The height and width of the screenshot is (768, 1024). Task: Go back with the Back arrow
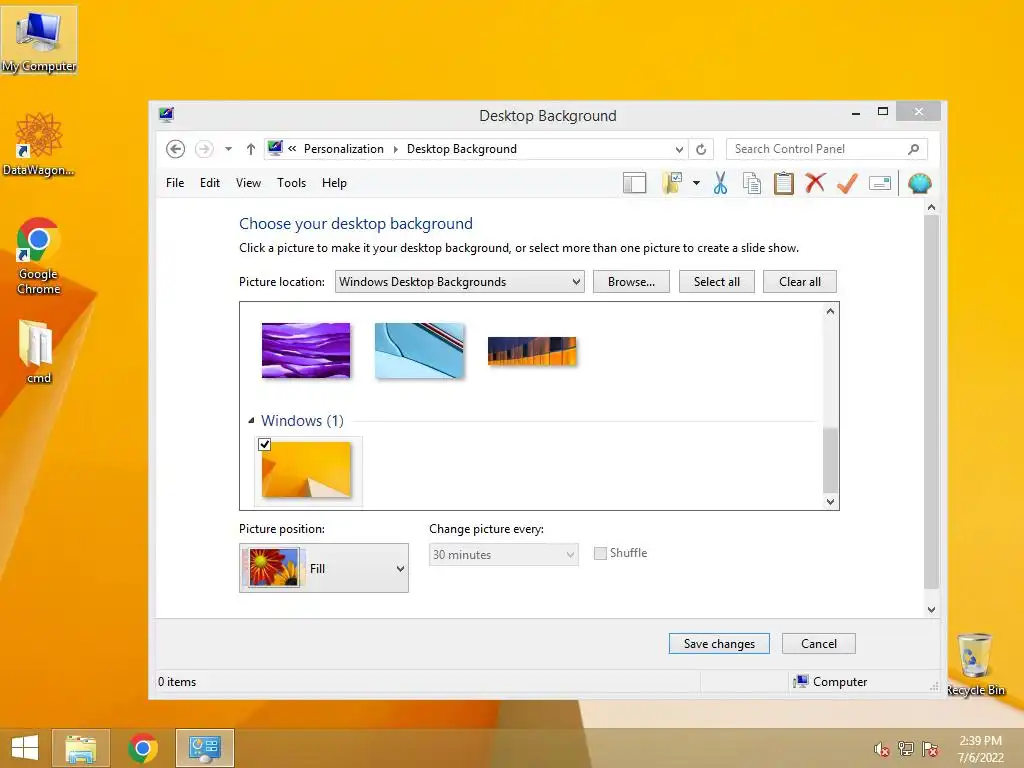pyautogui.click(x=175, y=149)
